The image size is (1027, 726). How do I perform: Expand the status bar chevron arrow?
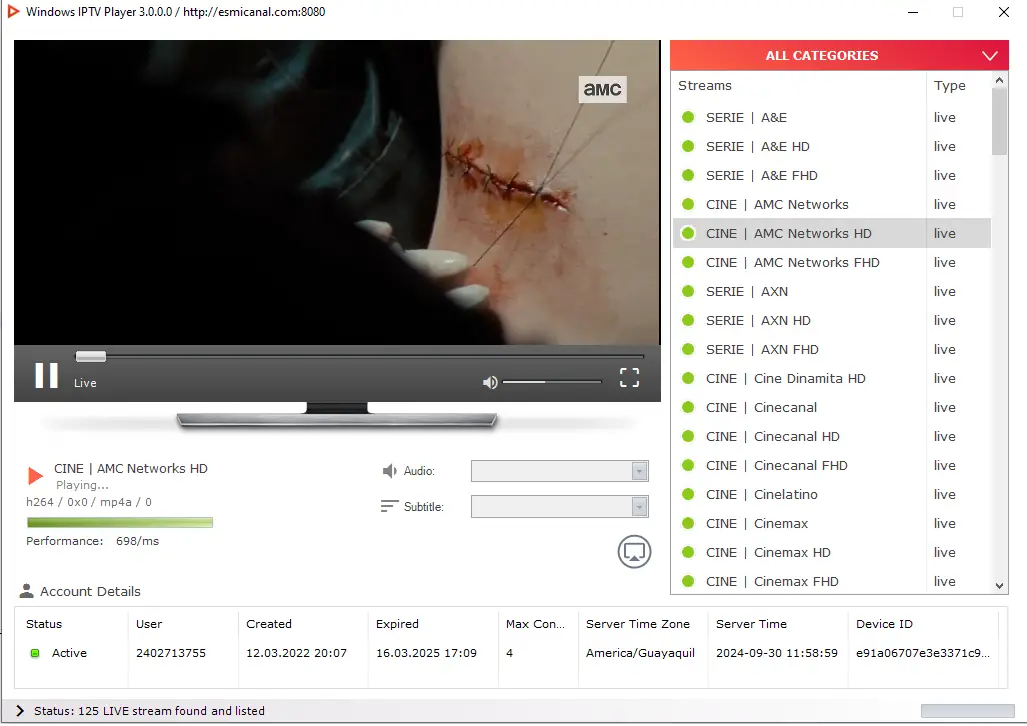coord(20,711)
